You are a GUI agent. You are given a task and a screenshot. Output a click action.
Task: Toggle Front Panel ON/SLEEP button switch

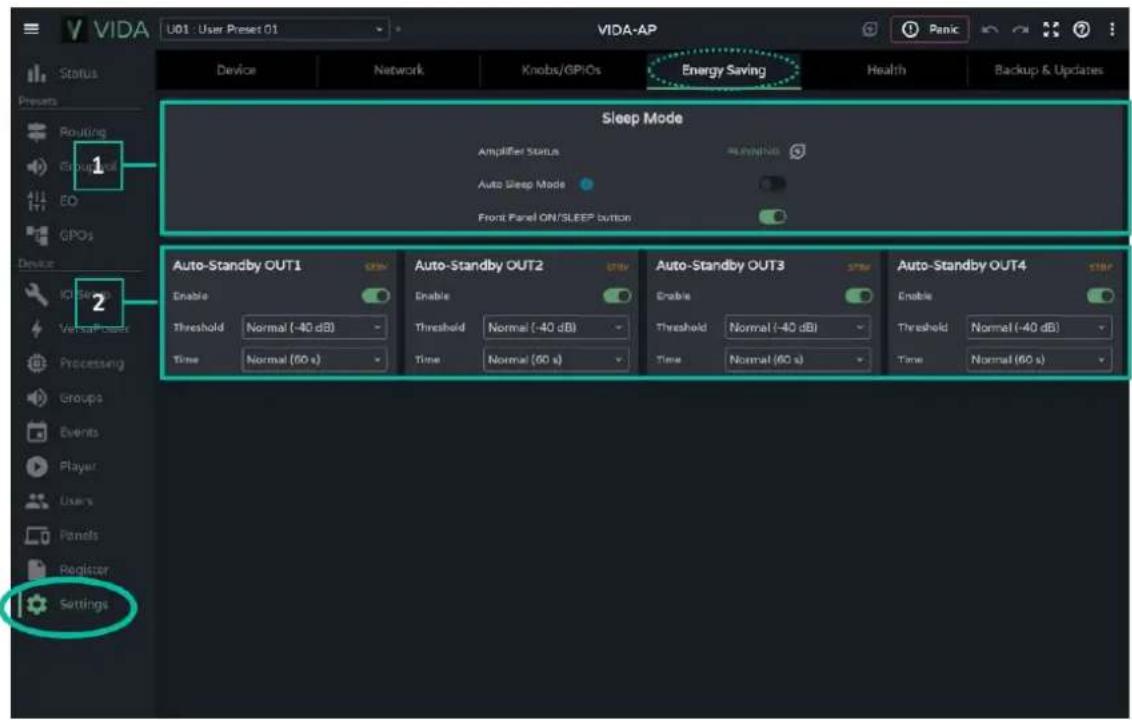pyautogui.click(x=772, y=217)
